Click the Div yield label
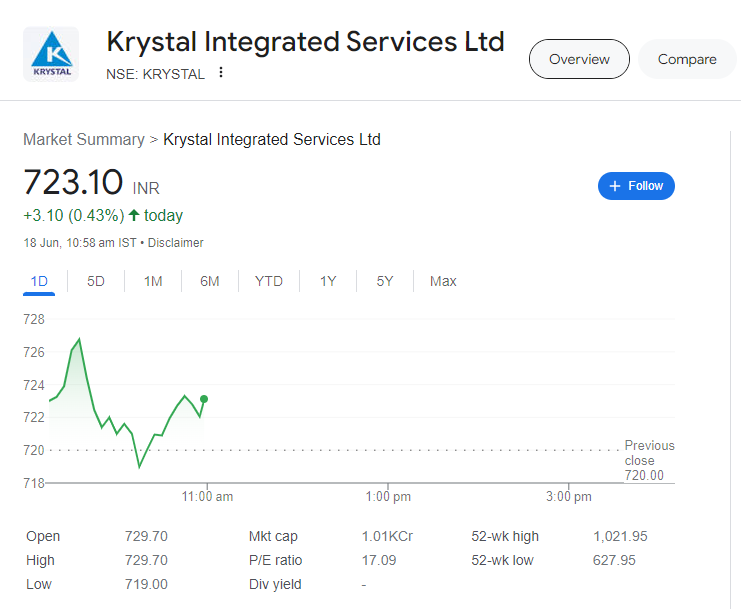Image resolution: width=741 pixels, height=609 pixels. pyautogui.click(x=275, y=584)
